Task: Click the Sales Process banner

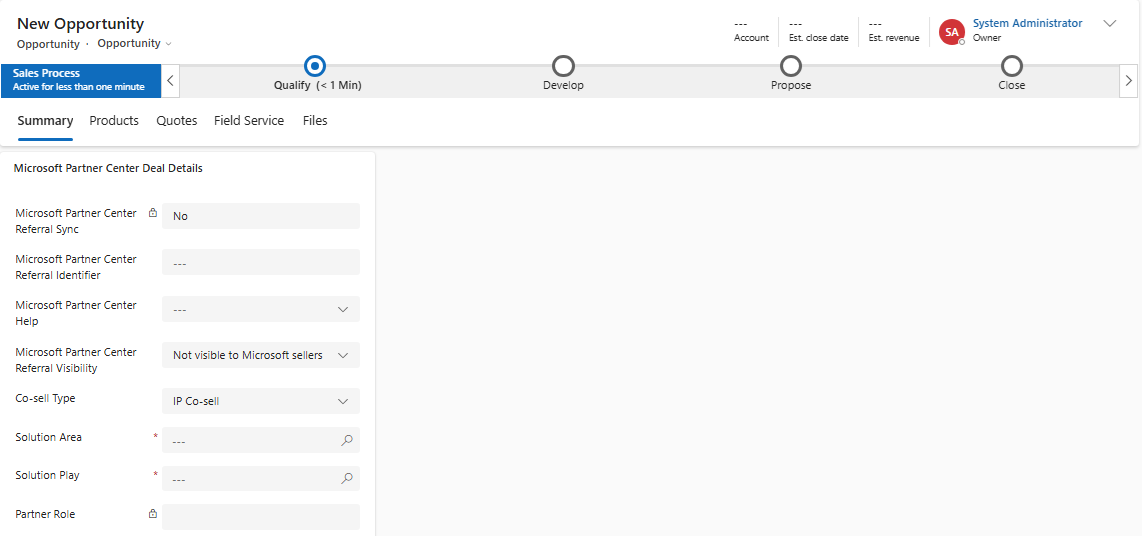Action: point(81,80)
